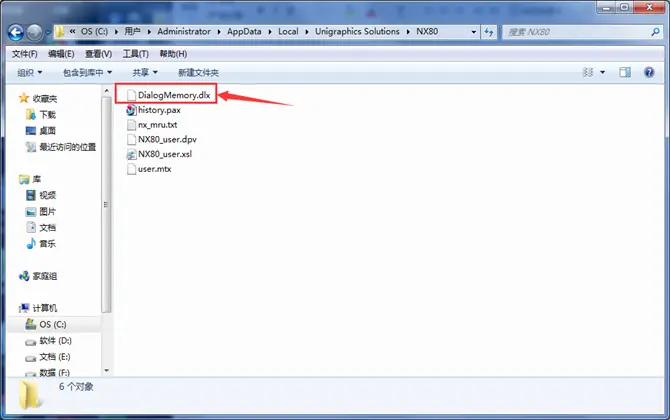The height and width of the screenshot is (420, 670).
Task: Select the NX80_user.dpv file
Action: coord(162,139)
